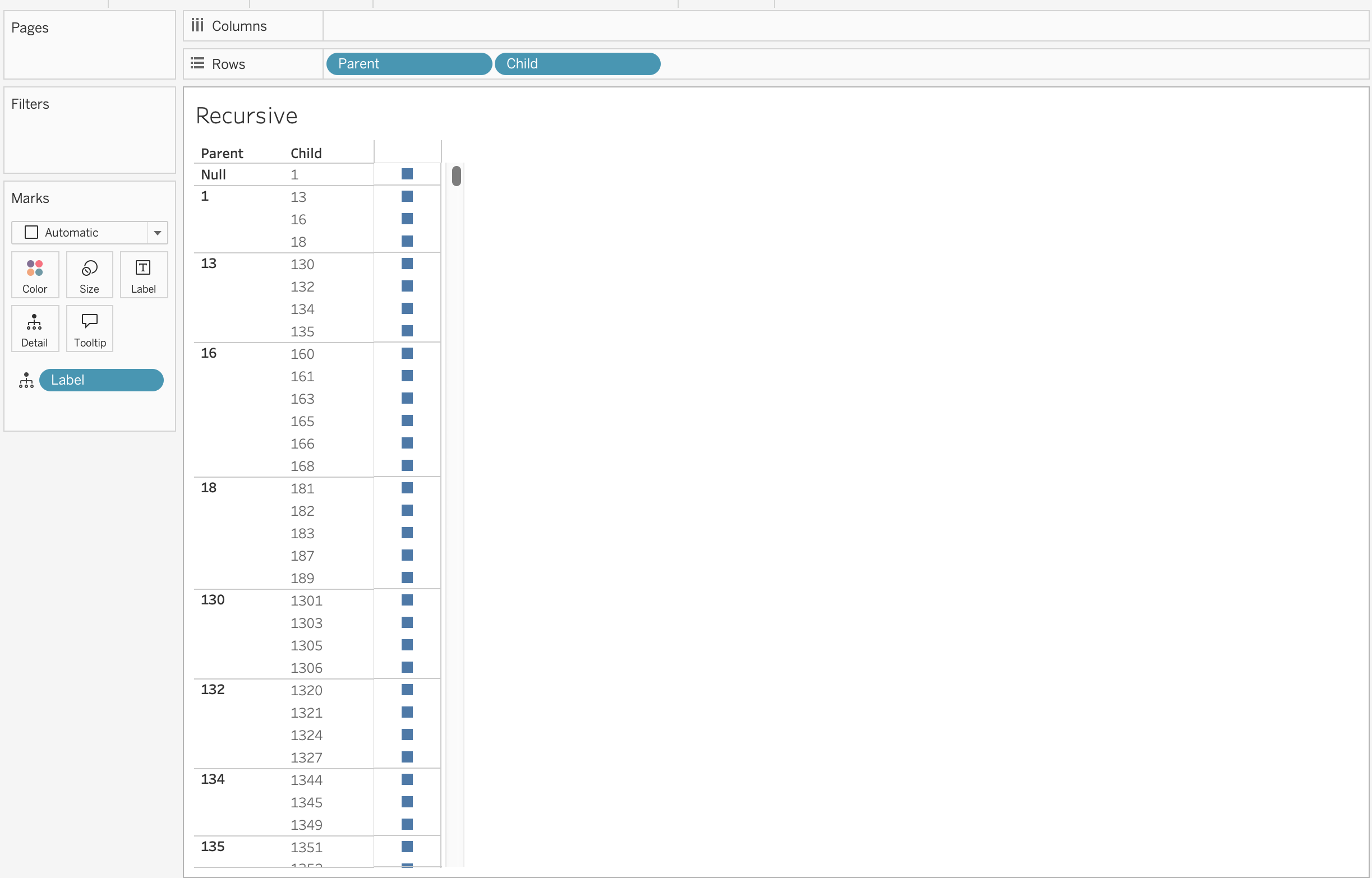Click the blue mark for Child 13
The image size is (1372, 878).
pyautogui.click(x=407, y=197)
